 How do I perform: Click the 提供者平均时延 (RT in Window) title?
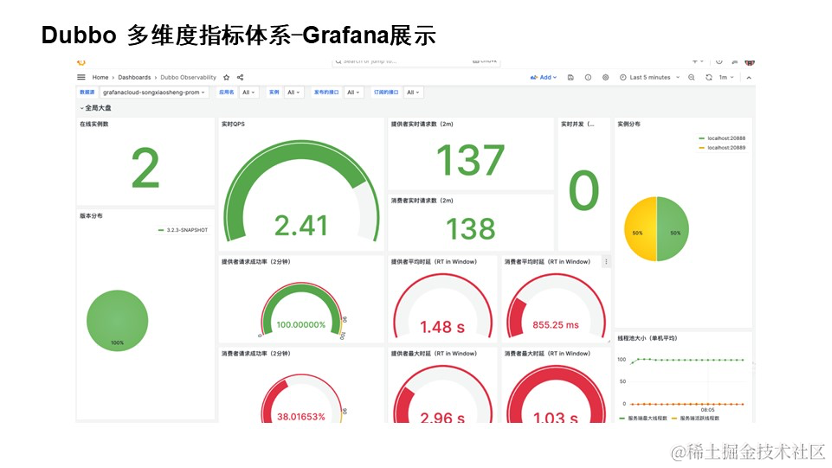tap(434, 262)
